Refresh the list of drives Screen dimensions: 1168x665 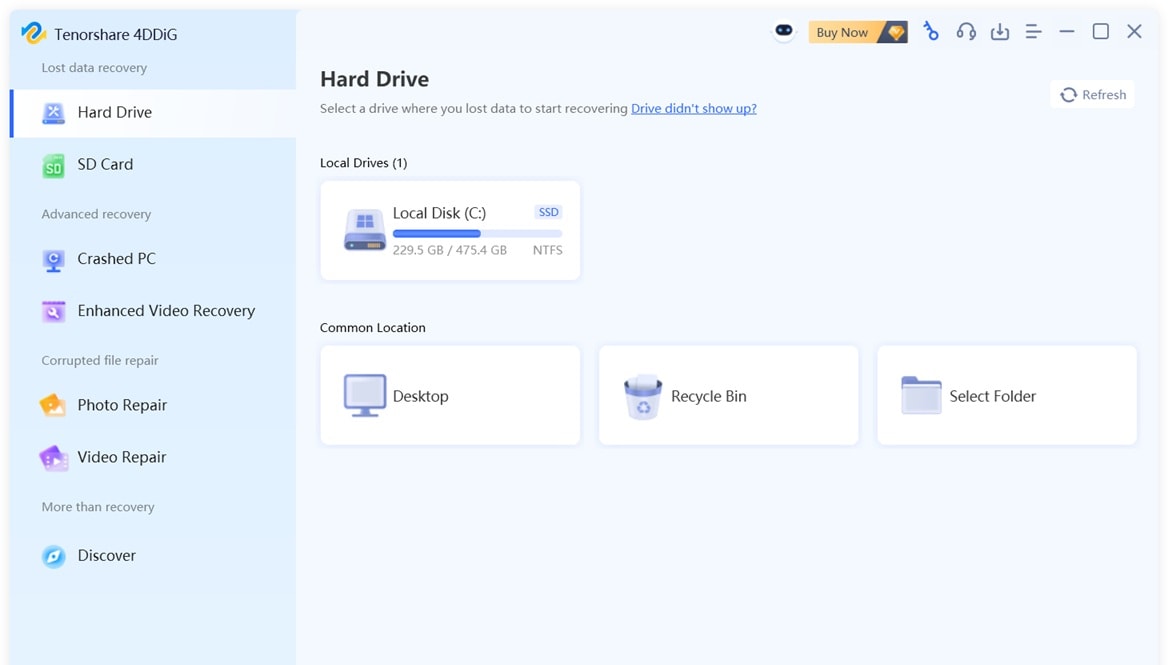[x=1092, y=94]
